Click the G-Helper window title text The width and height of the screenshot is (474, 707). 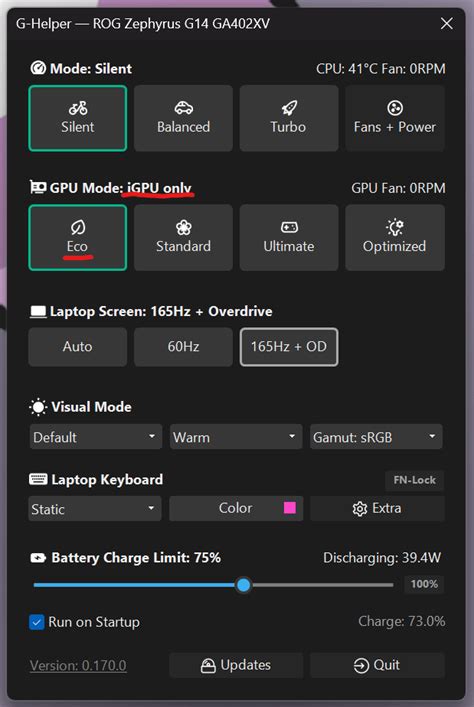[x=143, y=23]
